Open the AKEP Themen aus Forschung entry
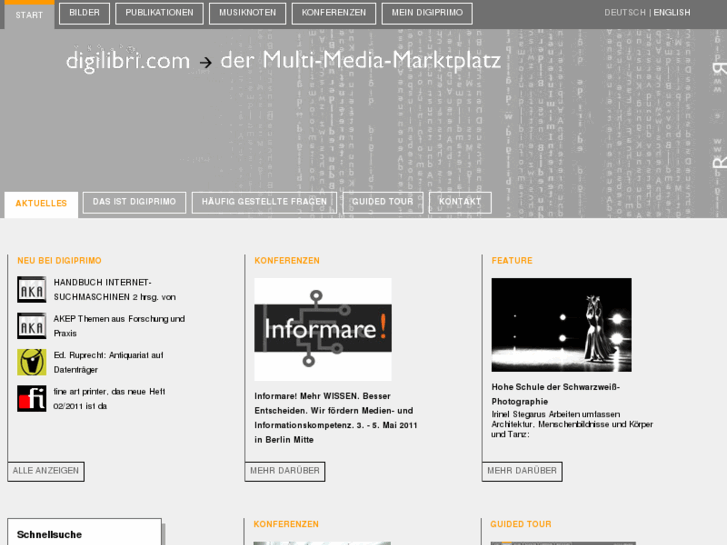The height and width of the screenshot is (545, 727). 119,326
